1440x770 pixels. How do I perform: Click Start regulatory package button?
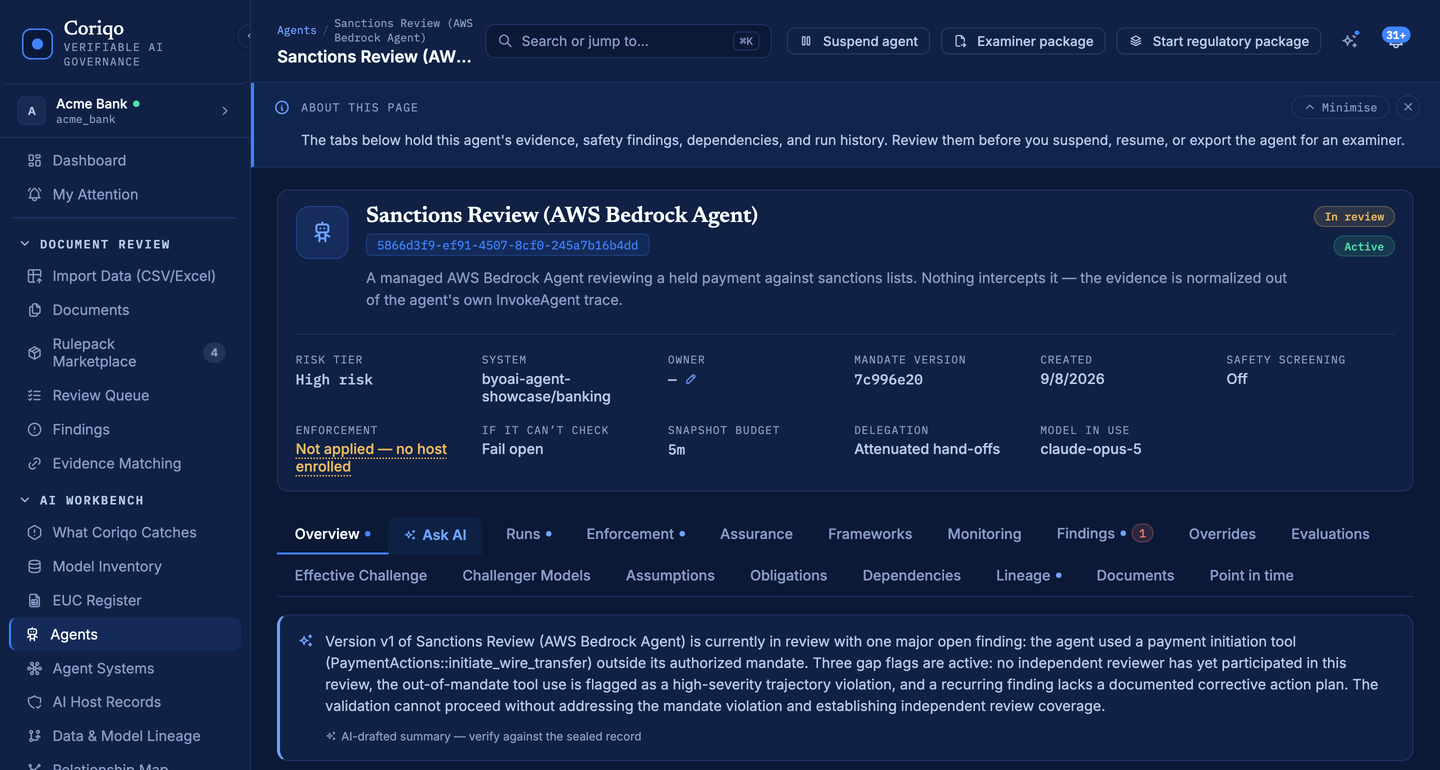[x=1219, y=41]
